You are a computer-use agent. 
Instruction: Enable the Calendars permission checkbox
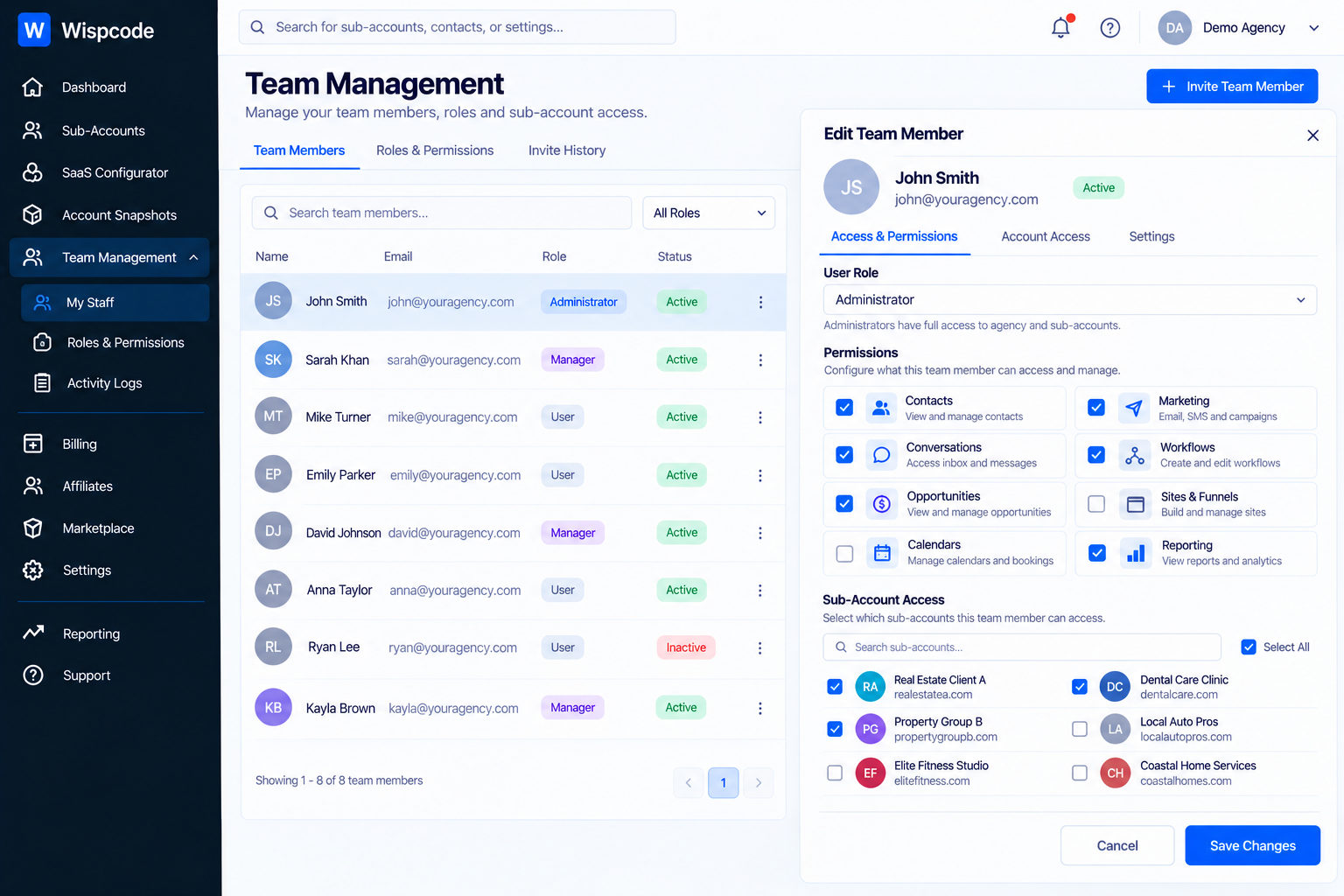(844, 553)
